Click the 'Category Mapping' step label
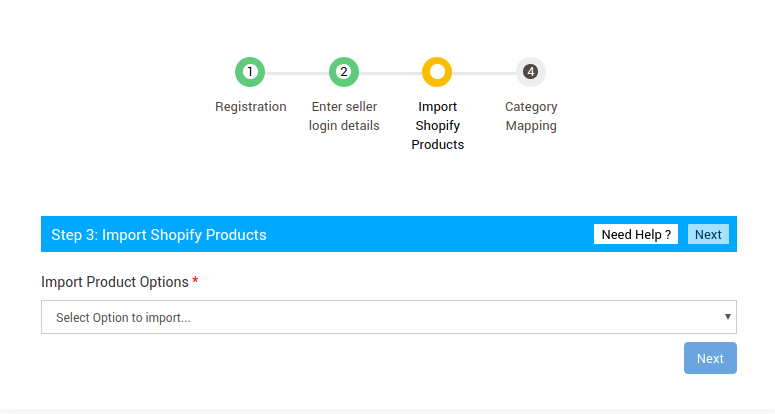The image size is (775, 414). point(531,116)
